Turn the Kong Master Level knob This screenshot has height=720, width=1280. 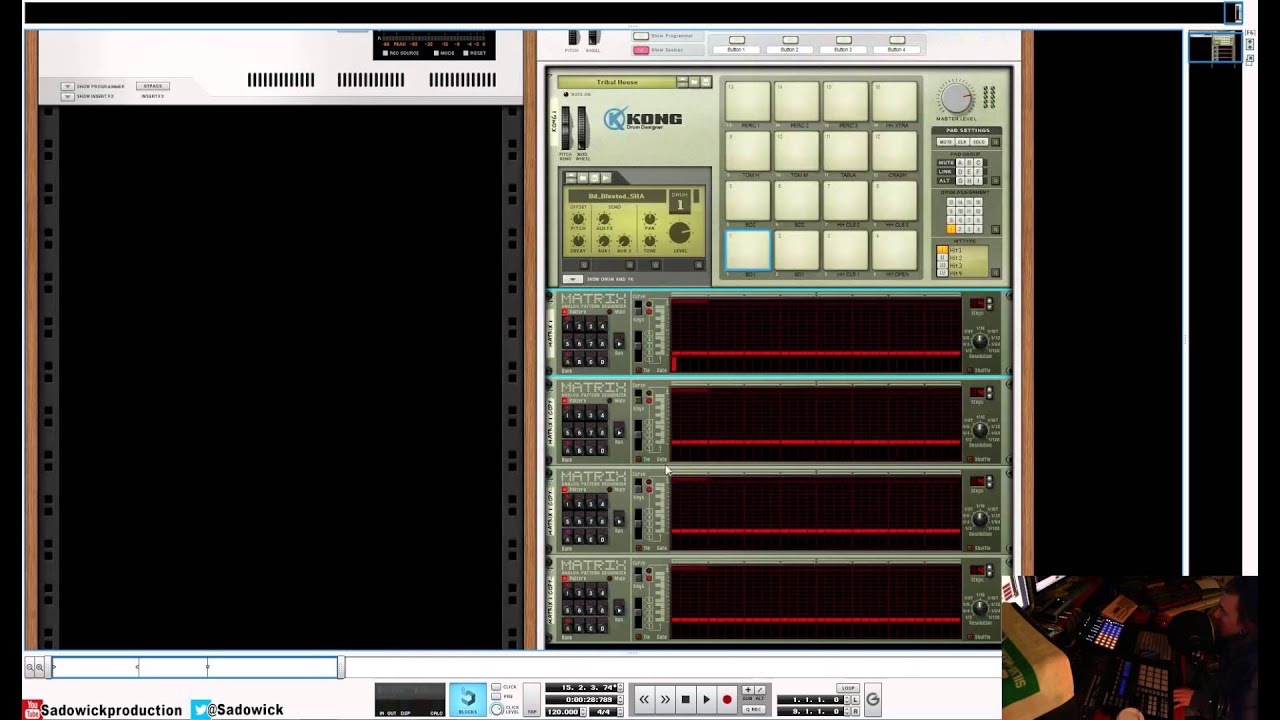tap(956, 98)
